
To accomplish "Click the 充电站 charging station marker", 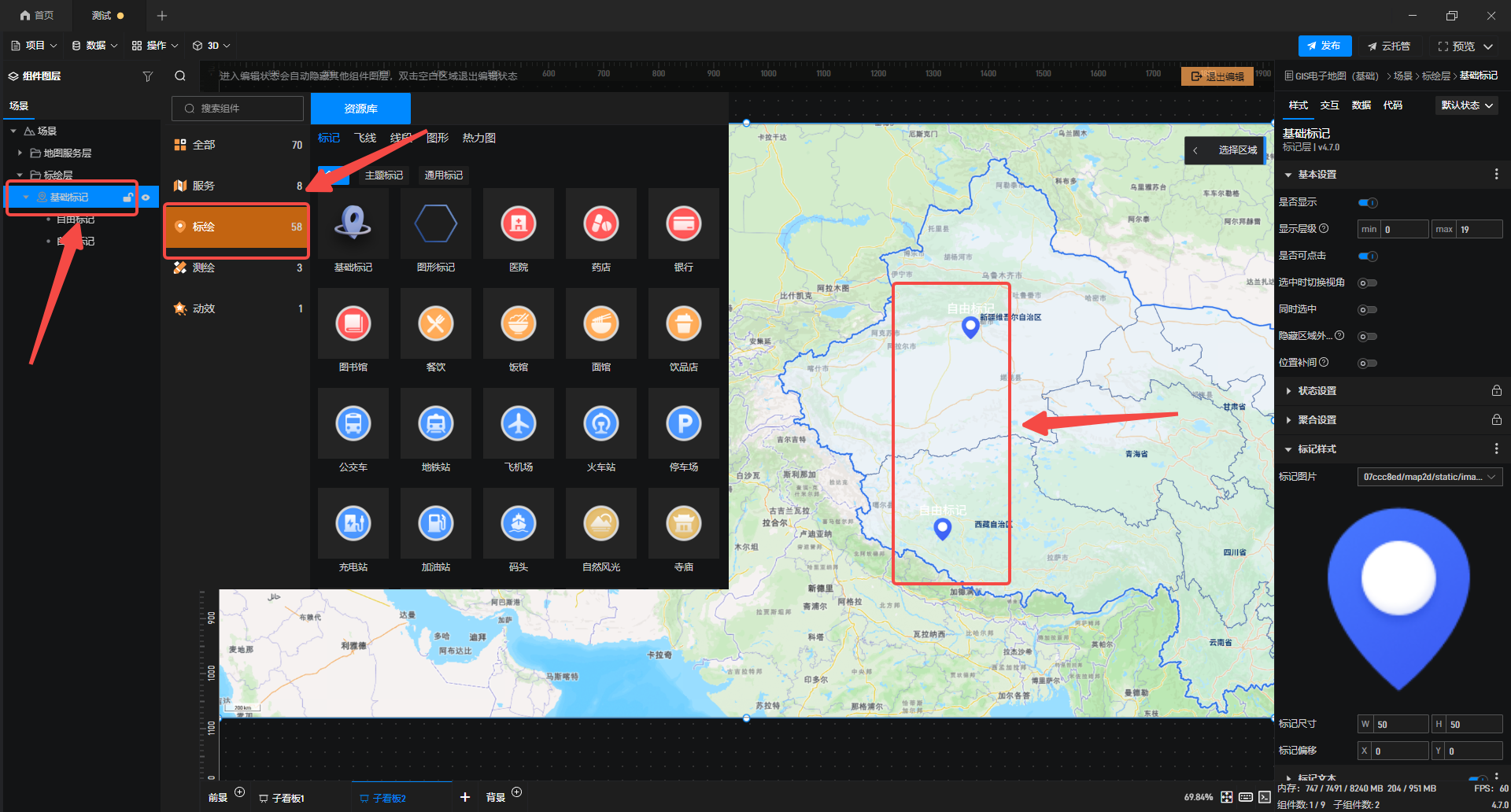I will click(x=353, y=524).
